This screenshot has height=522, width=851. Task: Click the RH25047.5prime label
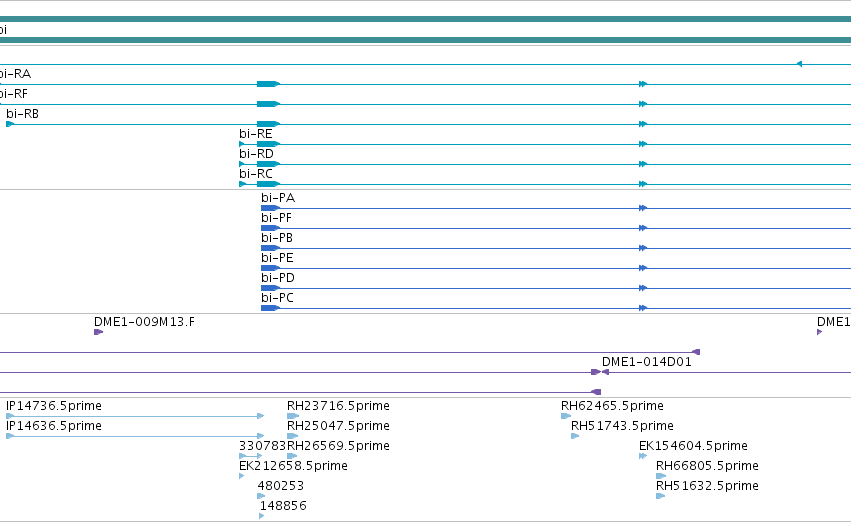(x=338, y=426)
